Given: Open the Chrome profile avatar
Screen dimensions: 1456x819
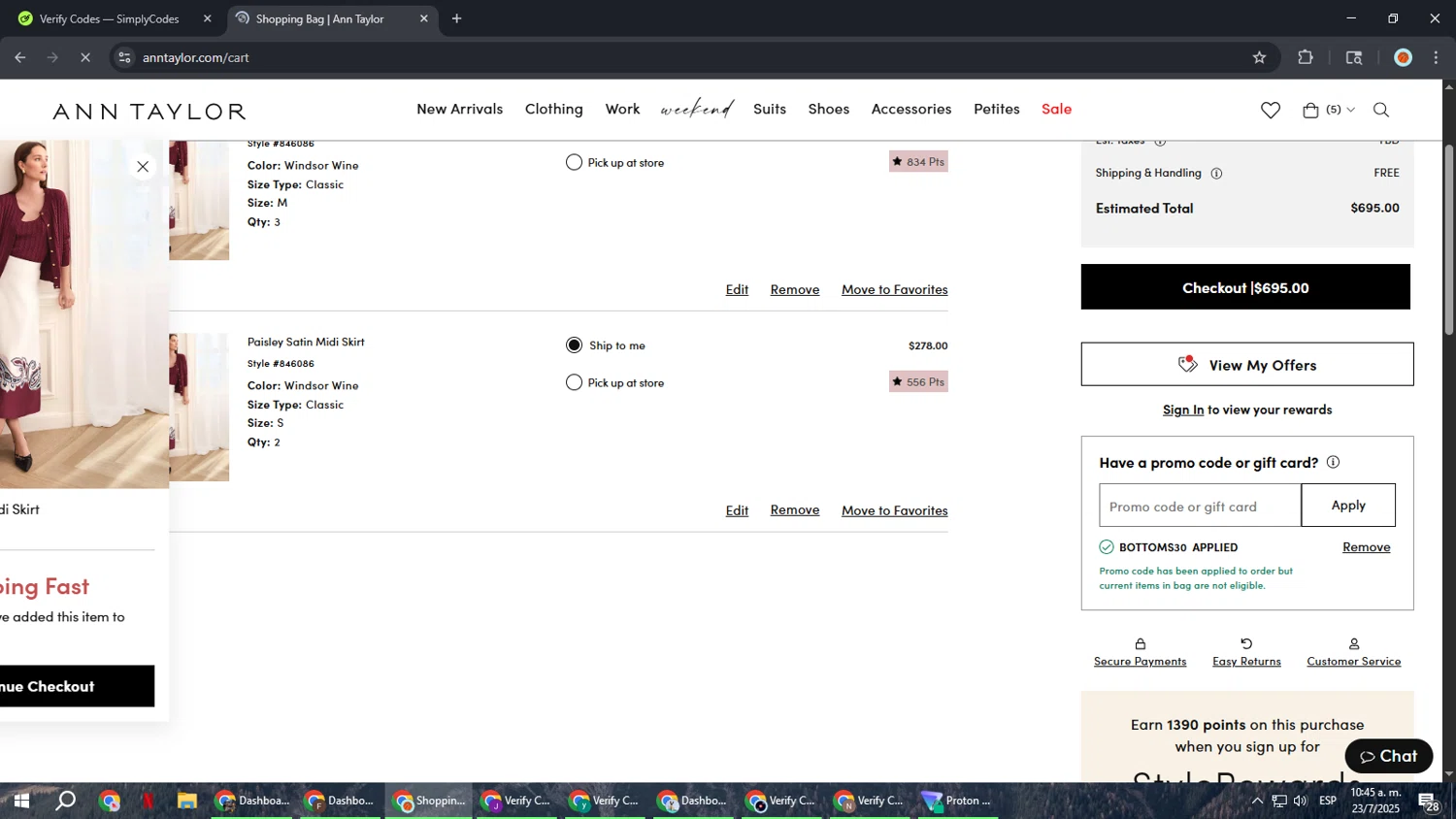Looking at the screenshot, I should pyautogui.click(x=1403, y=57).
